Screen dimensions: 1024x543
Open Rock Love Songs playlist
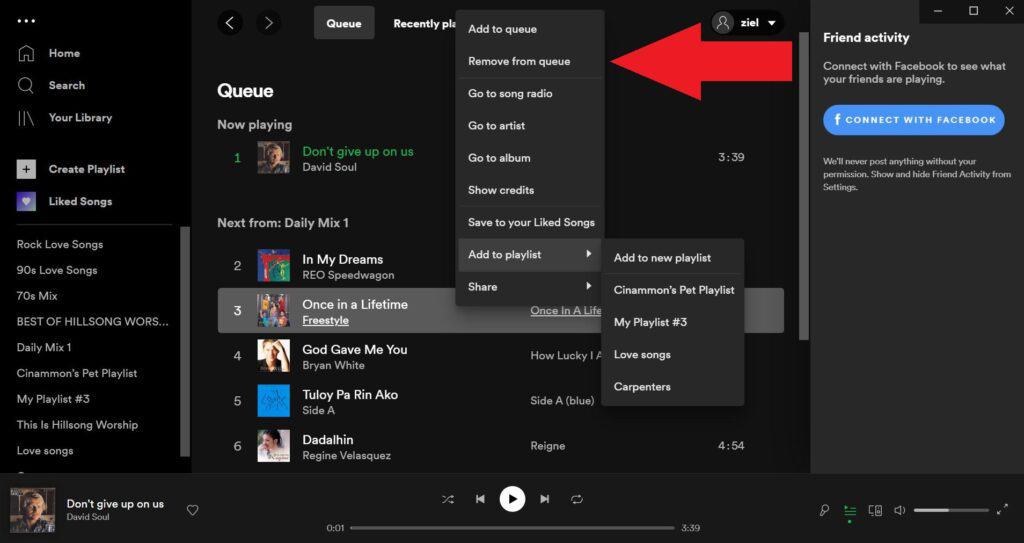tap(60, 244)
